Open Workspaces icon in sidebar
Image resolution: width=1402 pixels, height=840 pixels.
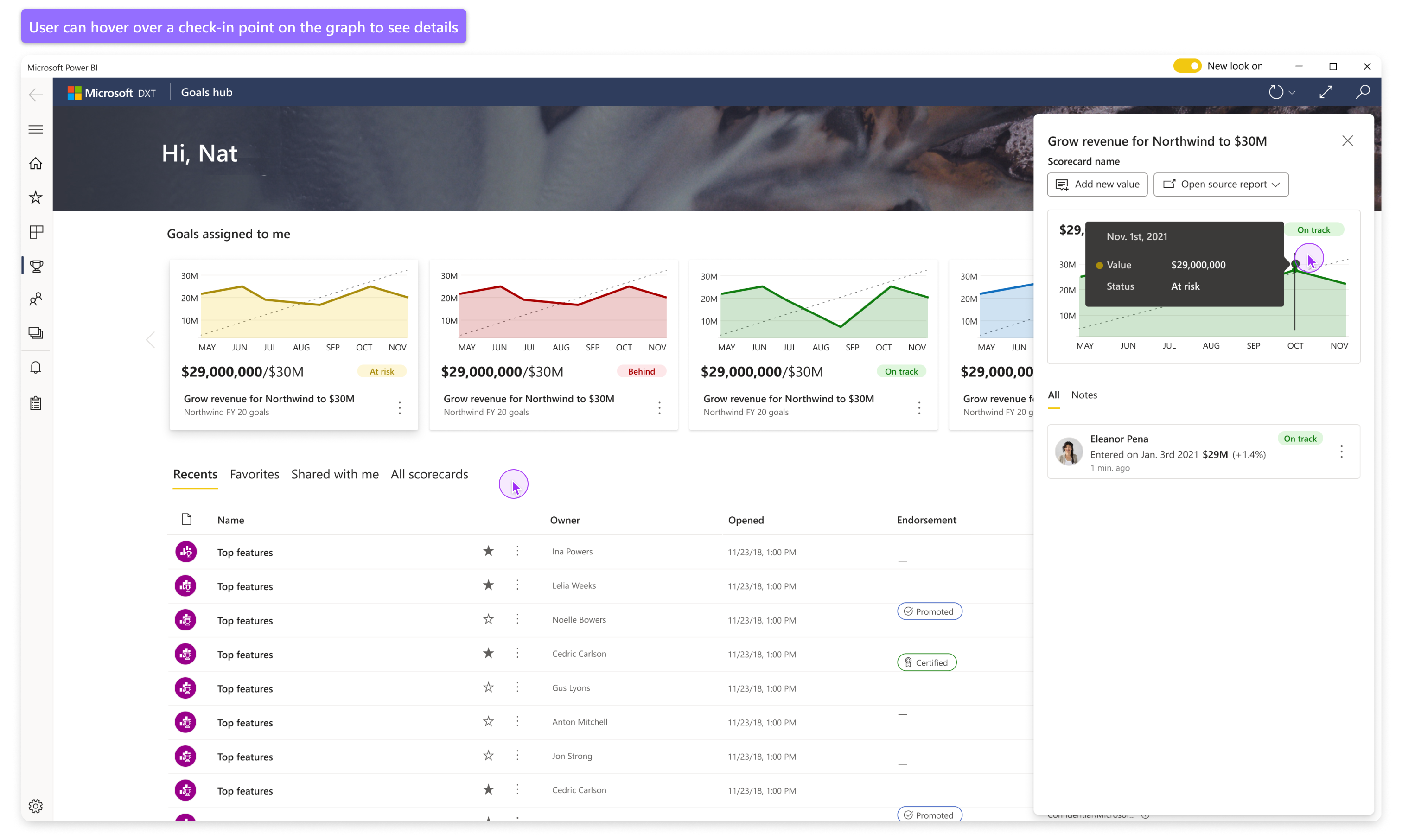pos(36,333)
